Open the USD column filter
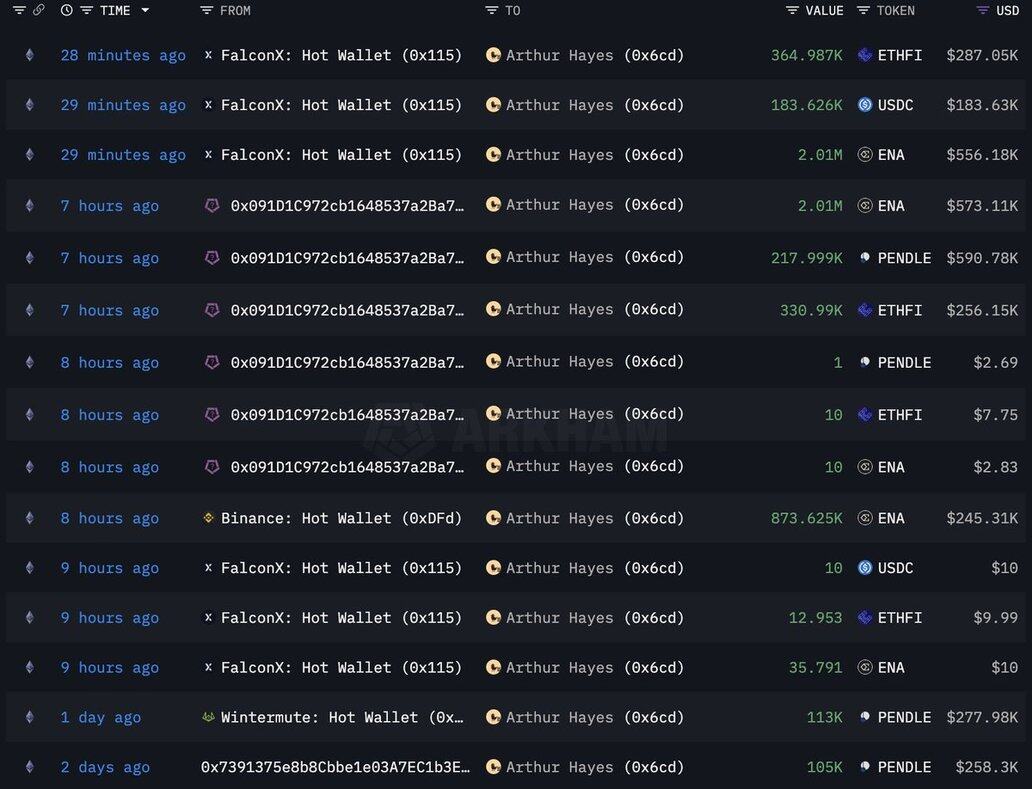This screenshot has width=1032, height=789. click(983, 10)
